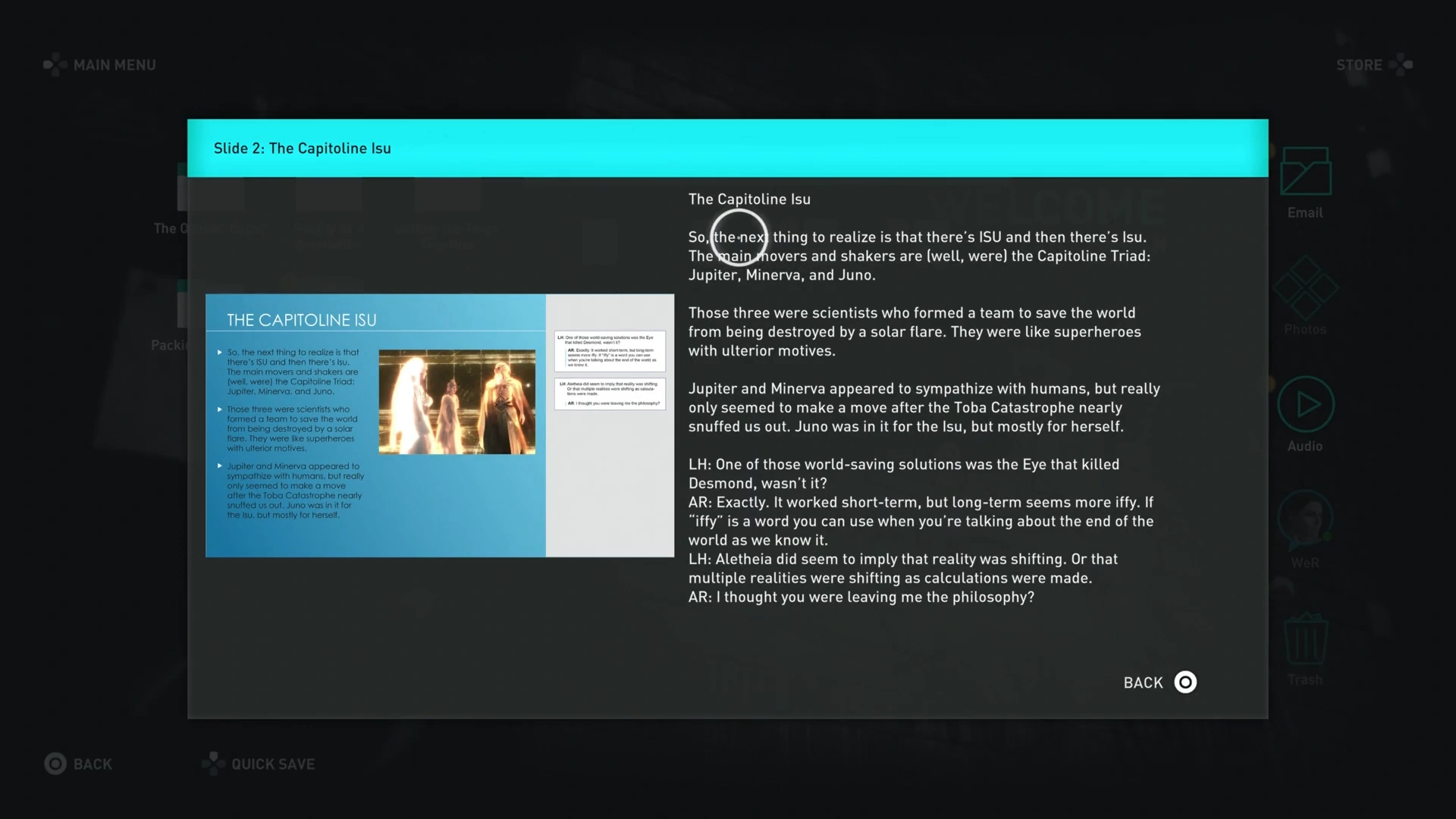The width and height of the screenshot is (1456, 819).
Task: Click bottom-left BACK label
Action: pos(93,764)
